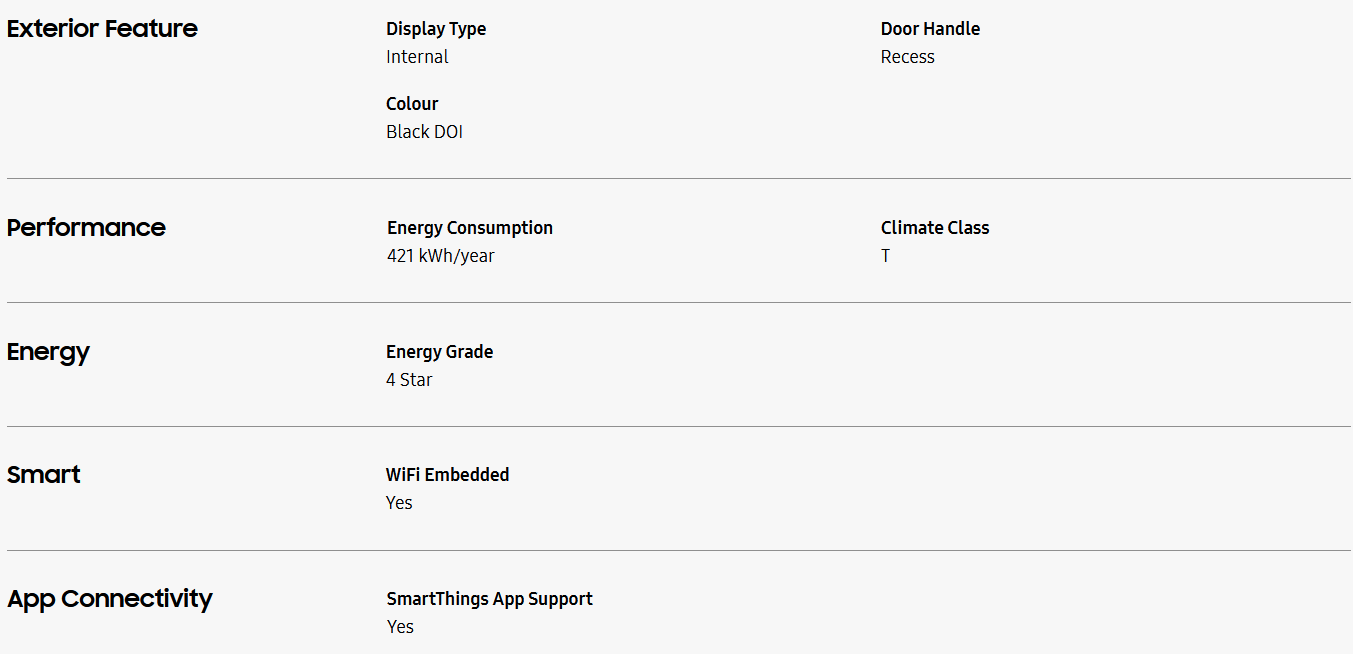
Task: Click the Black DOI colour value
Action: tap(424, 132)
